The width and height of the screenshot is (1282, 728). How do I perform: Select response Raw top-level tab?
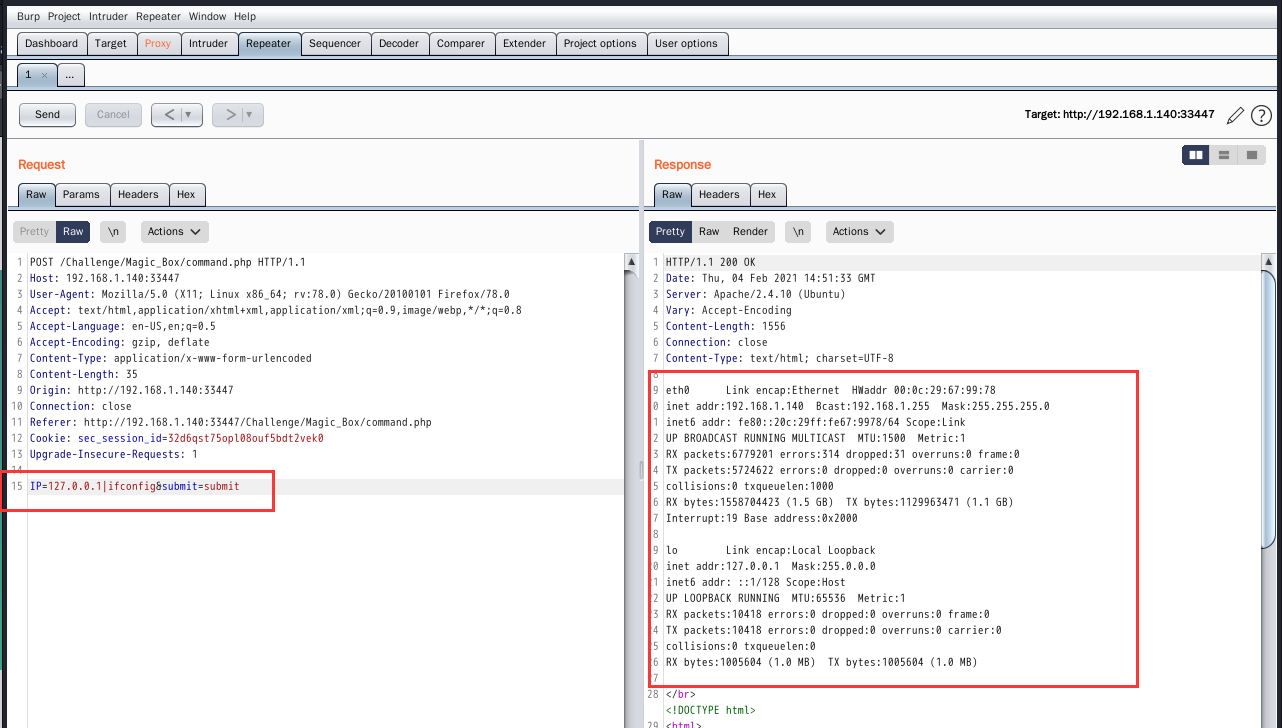tap(672, 195)
